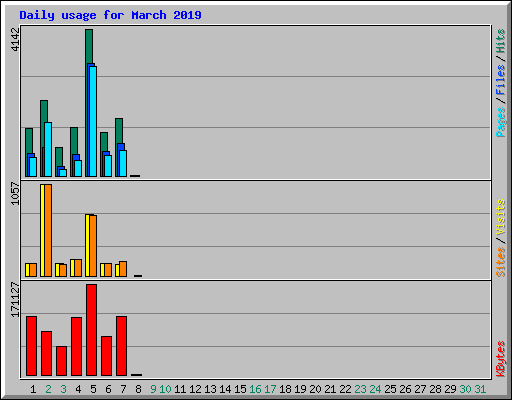Image resolution: width=512 pixels, height=400 pixels.
Task: Click green day label 31 on the axis
Action: pos(480,389)
